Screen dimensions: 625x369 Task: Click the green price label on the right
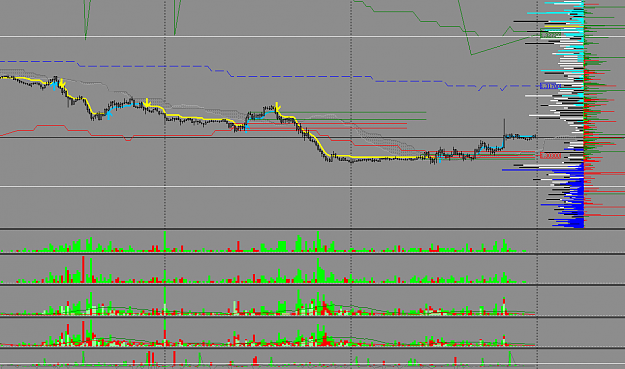[550, 35]
